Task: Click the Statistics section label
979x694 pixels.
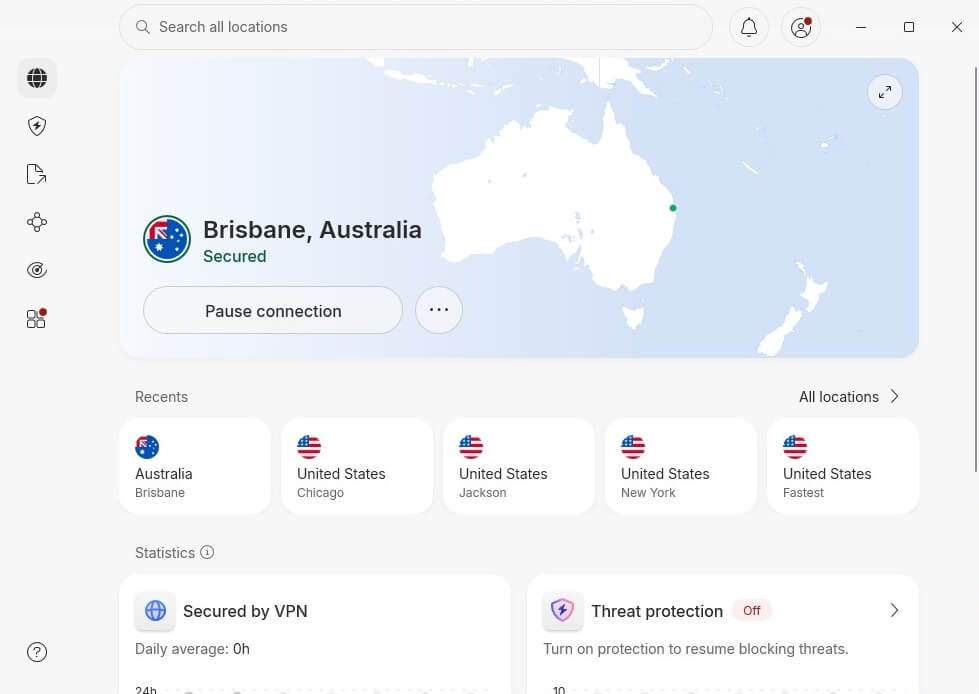Action: [x=165, y=553]
